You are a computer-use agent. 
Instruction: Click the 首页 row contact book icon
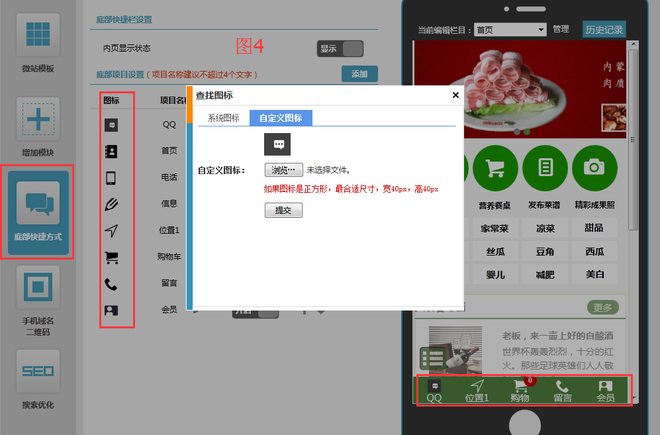pyautogui.click(x=111, y=152)
